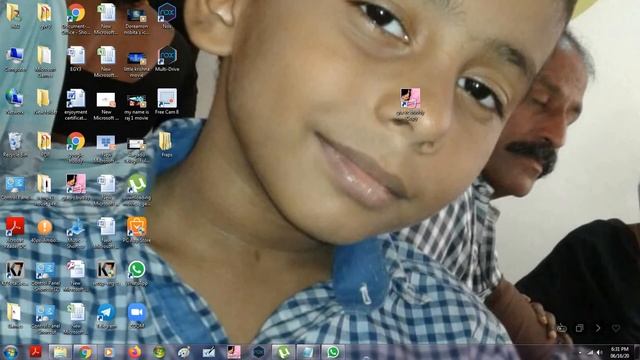The width and height of the screenshot is (640, 360).
Task: Open Adobe Reader from the taskbar
Action: tap(36, 351)
